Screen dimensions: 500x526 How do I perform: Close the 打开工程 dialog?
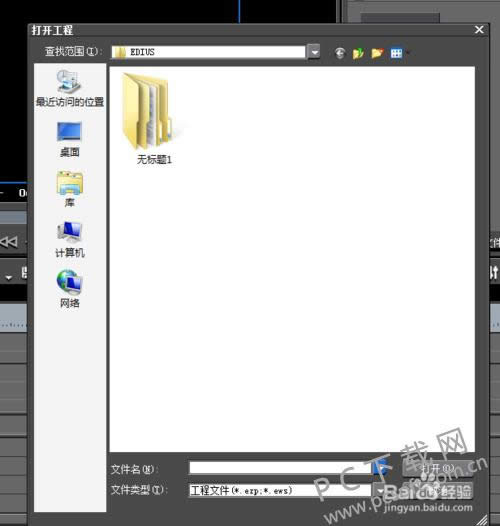point(479,30)
